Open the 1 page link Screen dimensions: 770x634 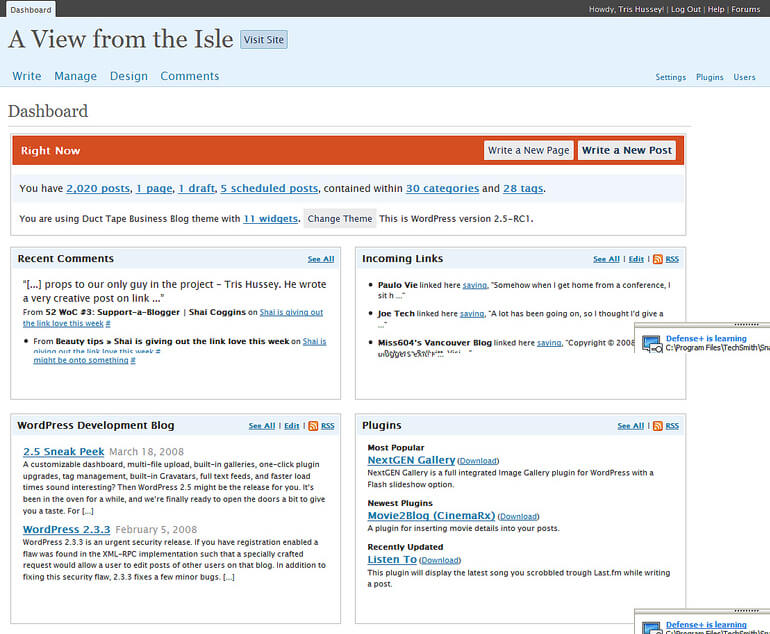(154, 189)
